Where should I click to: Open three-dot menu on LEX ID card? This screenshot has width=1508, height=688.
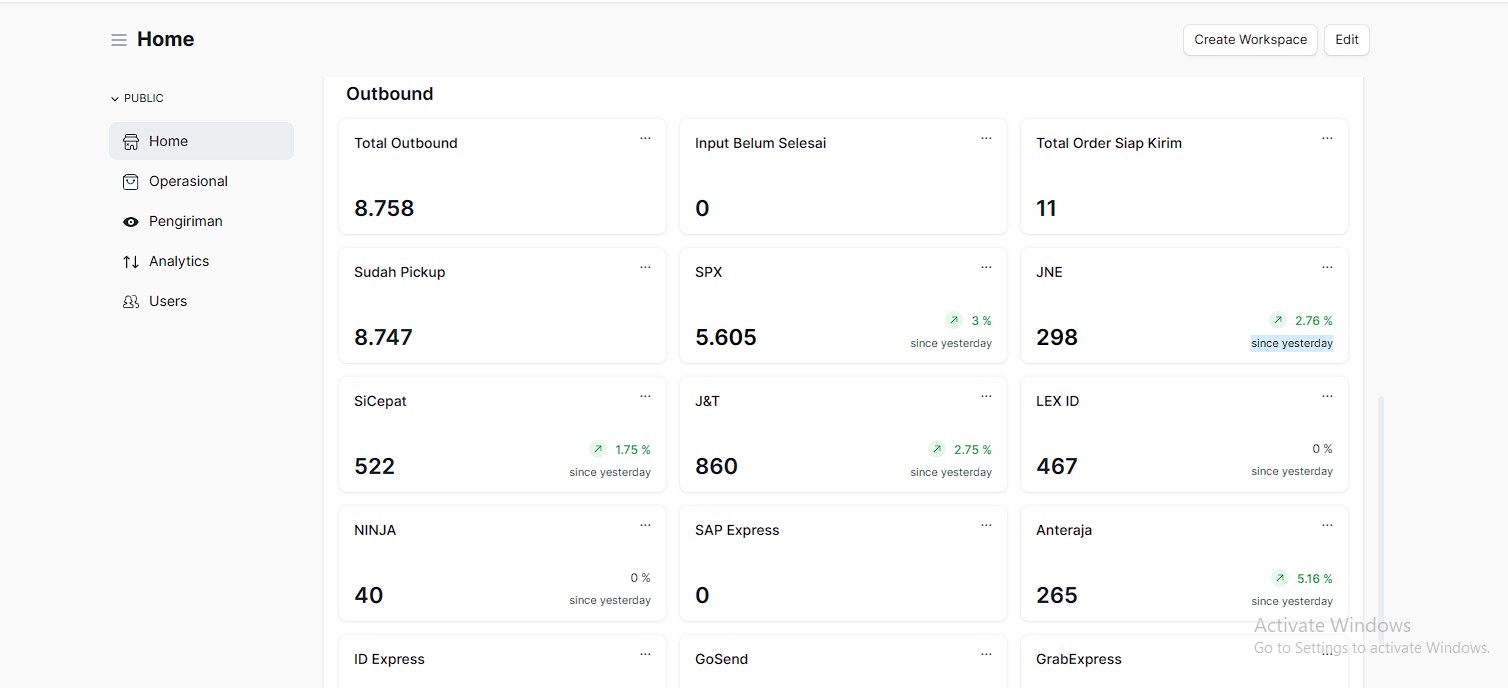pyautogui.click(x=1327, y=397)
